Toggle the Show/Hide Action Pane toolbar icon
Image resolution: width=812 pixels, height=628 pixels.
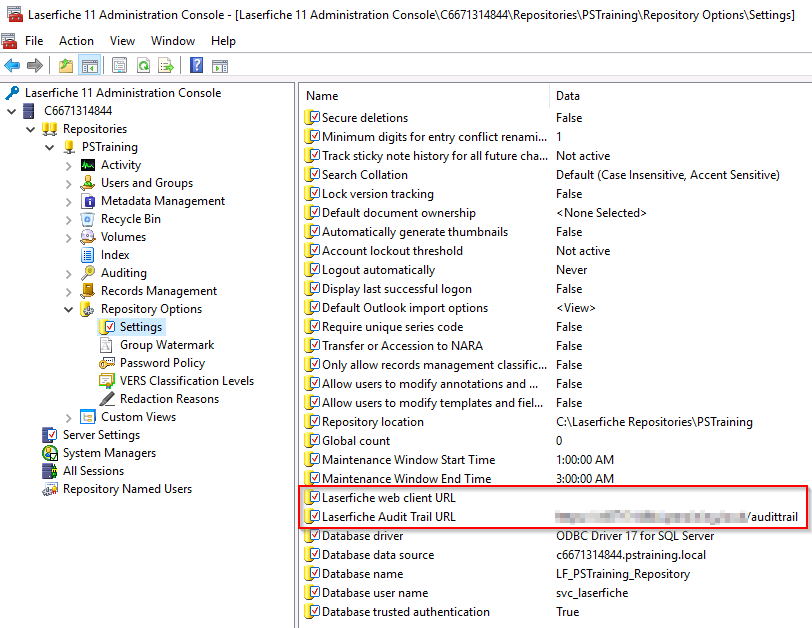pyautogui.click(x=220, y=66)
